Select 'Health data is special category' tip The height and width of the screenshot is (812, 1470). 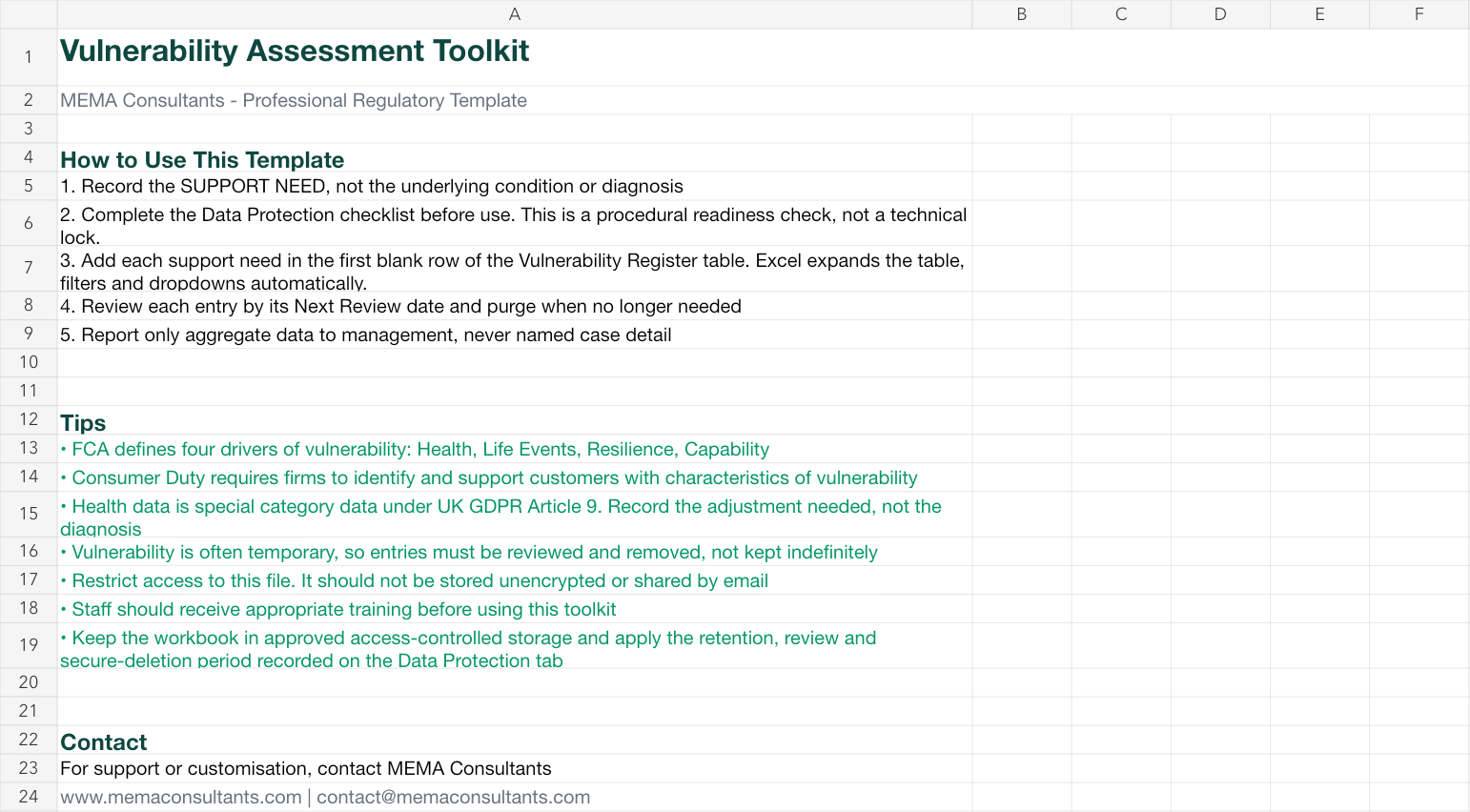coord(515,514)
